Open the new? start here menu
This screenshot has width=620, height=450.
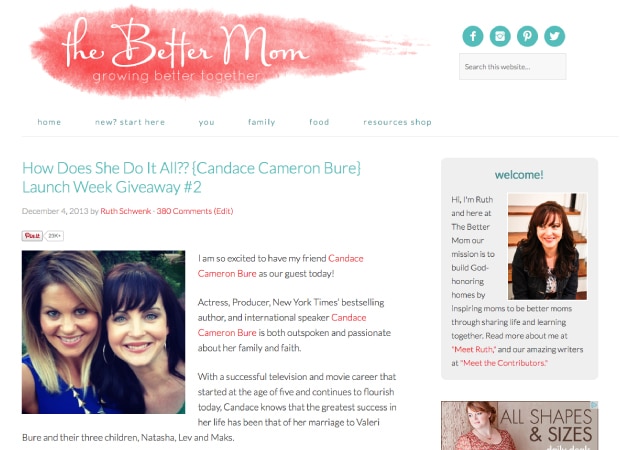point(130,122)
